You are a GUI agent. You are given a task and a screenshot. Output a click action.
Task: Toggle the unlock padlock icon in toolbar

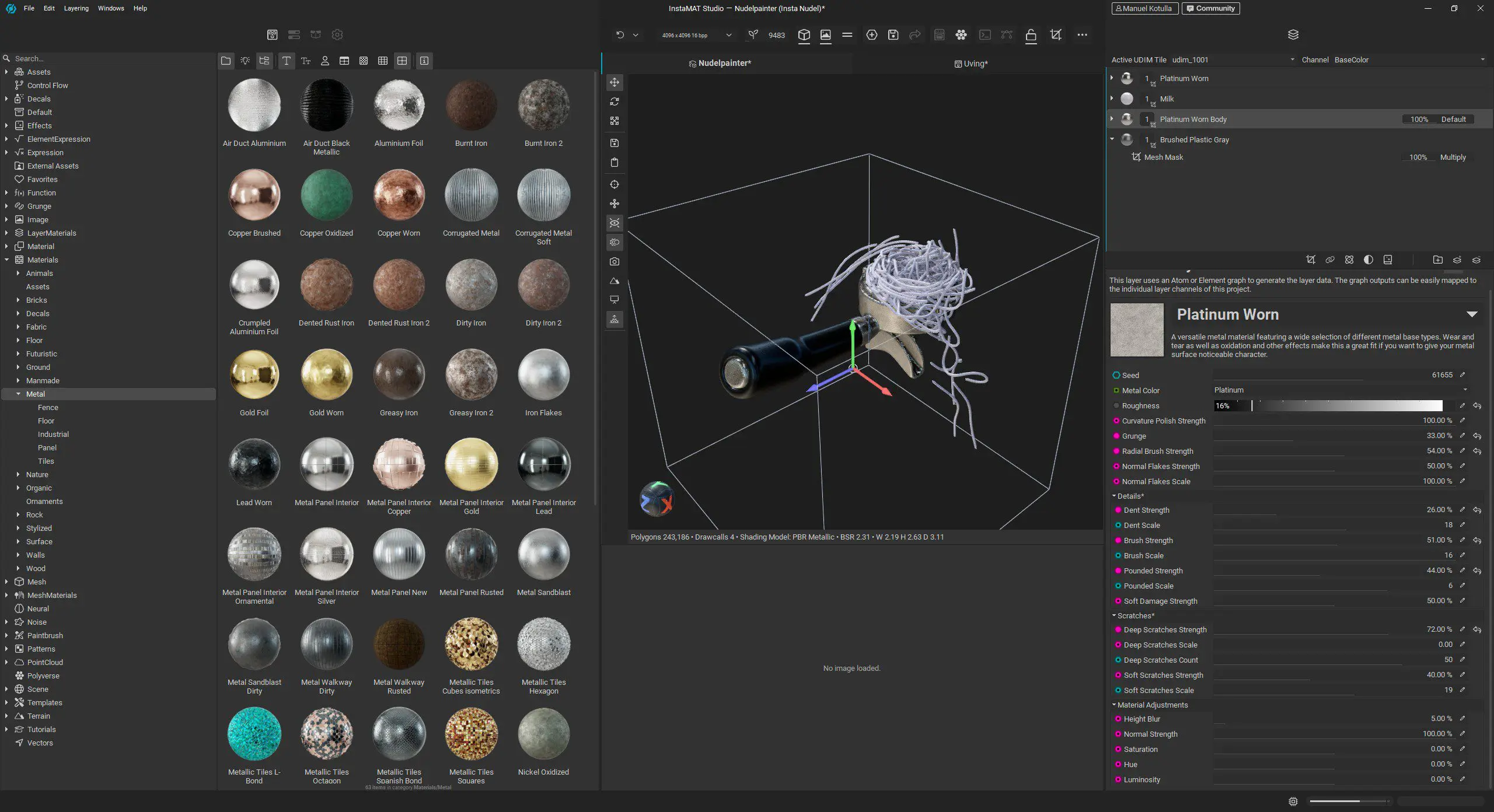pyautogui.click(x=1031, y=35)
